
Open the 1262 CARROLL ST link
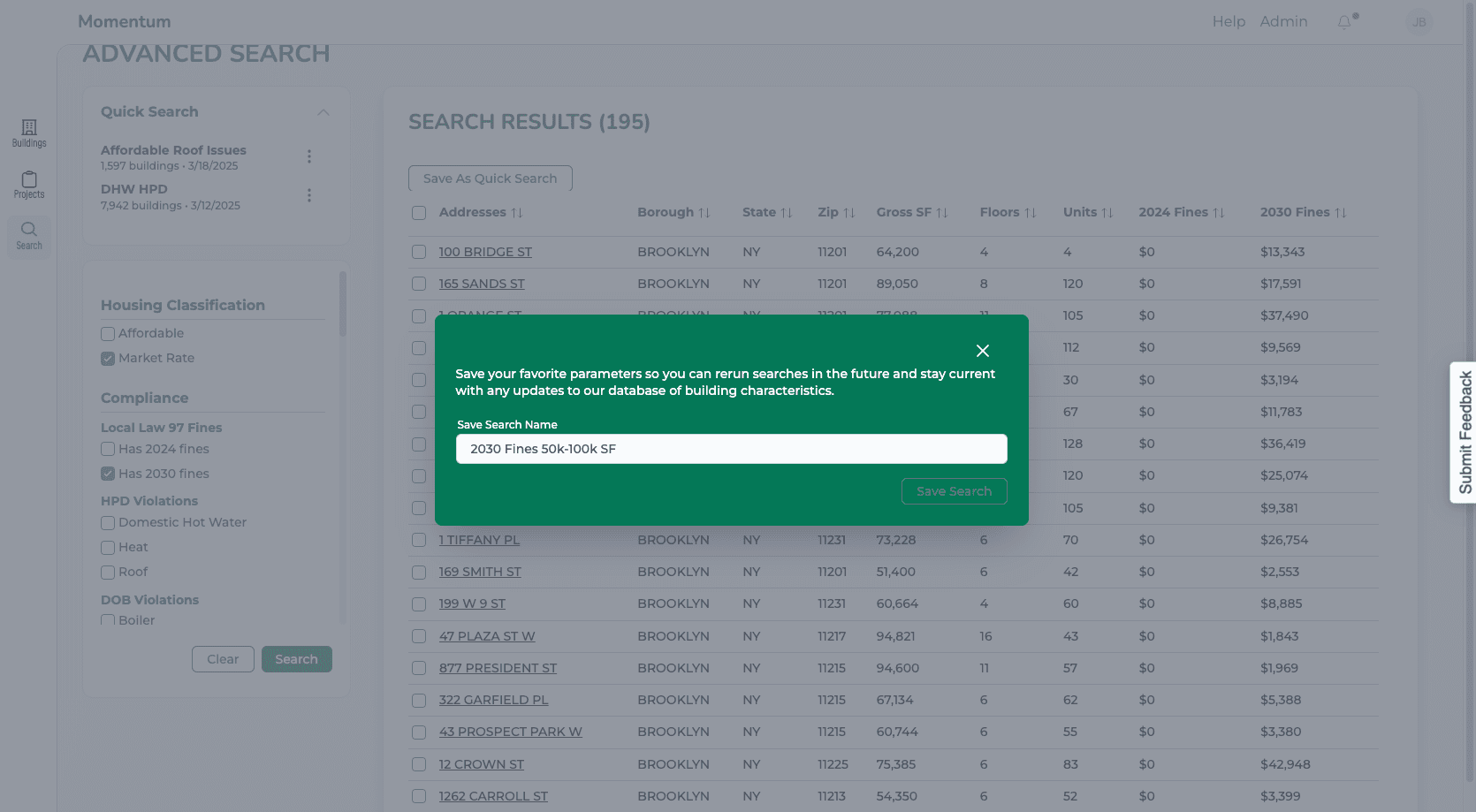pyautogui.click(x=493, y=796)
